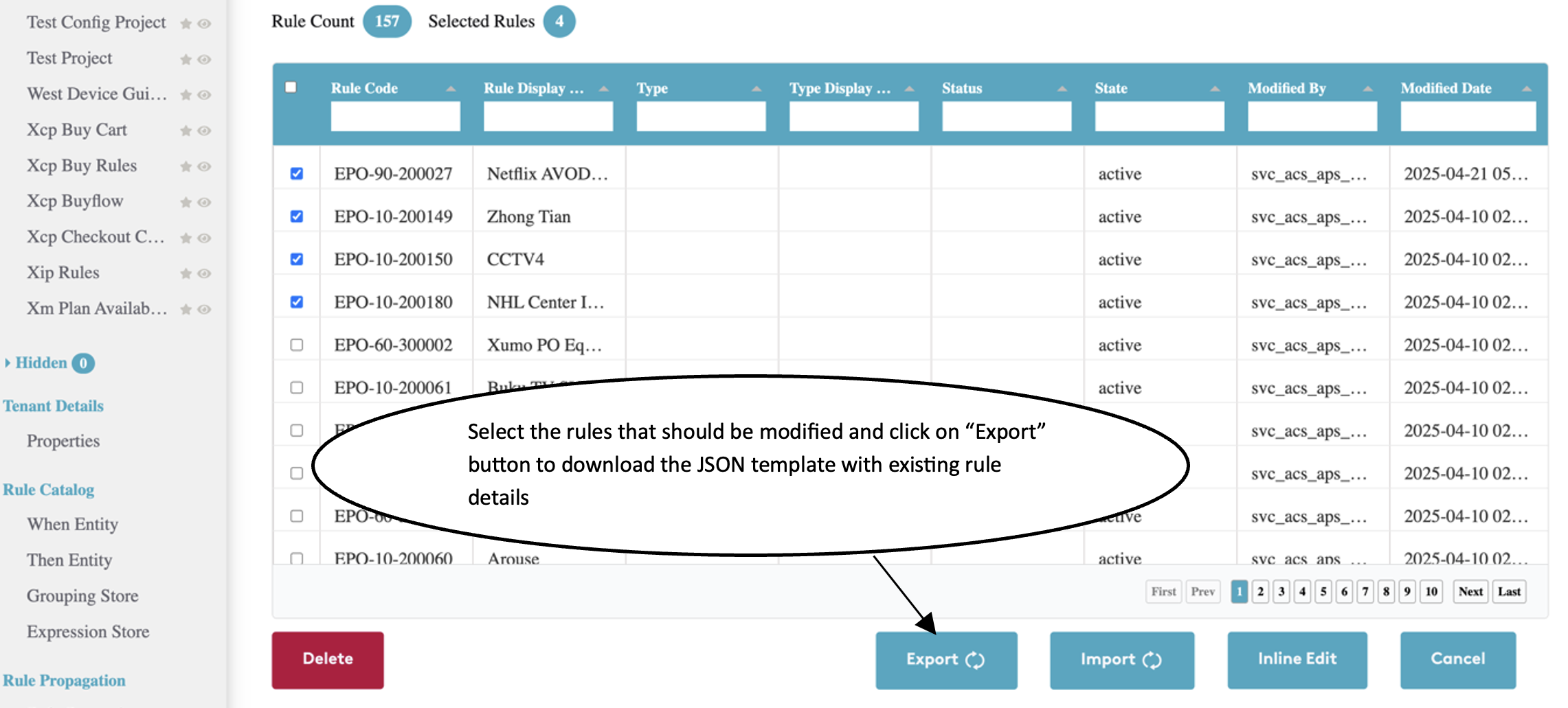Click the red Delete button
The image size is (1568, 708).
(x=328, y=660)
